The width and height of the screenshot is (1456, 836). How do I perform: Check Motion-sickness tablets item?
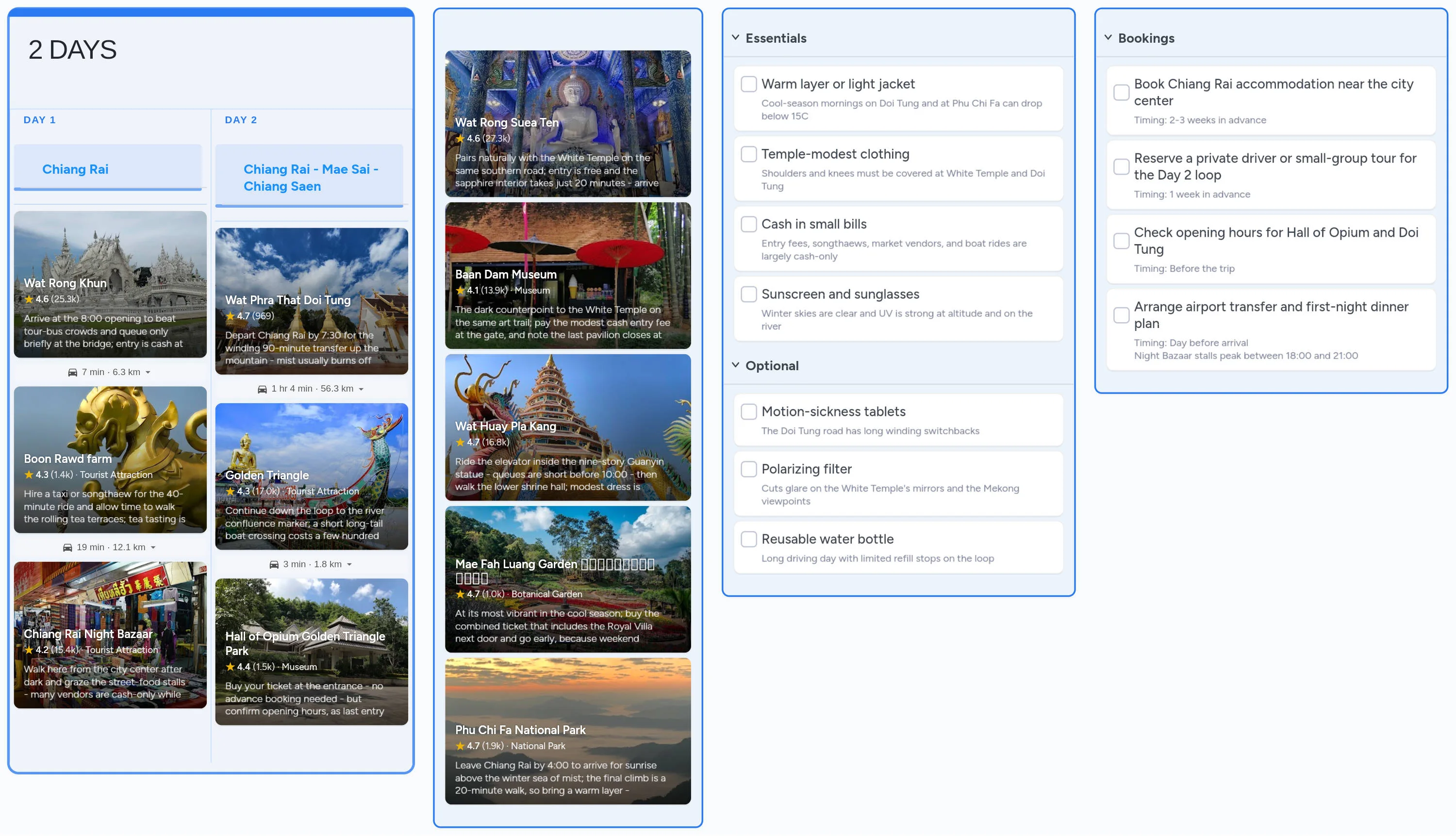(x=749, y=411)
